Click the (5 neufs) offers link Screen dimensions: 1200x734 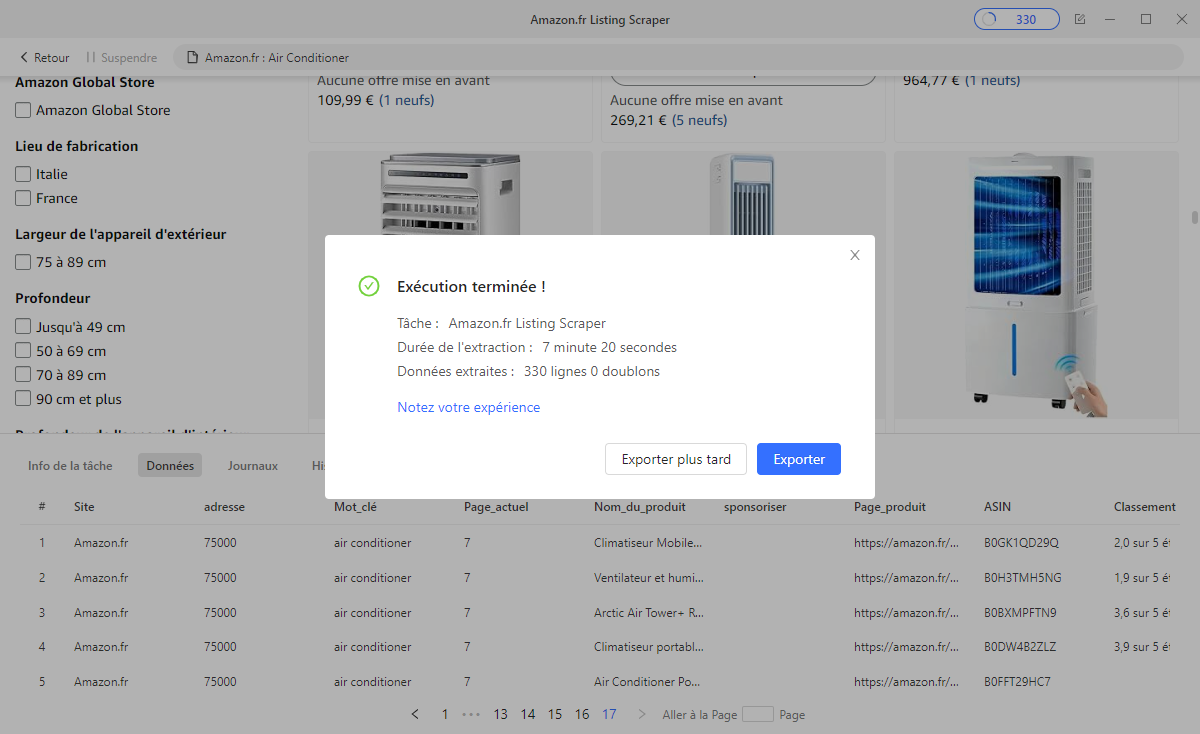click(700, 120)
